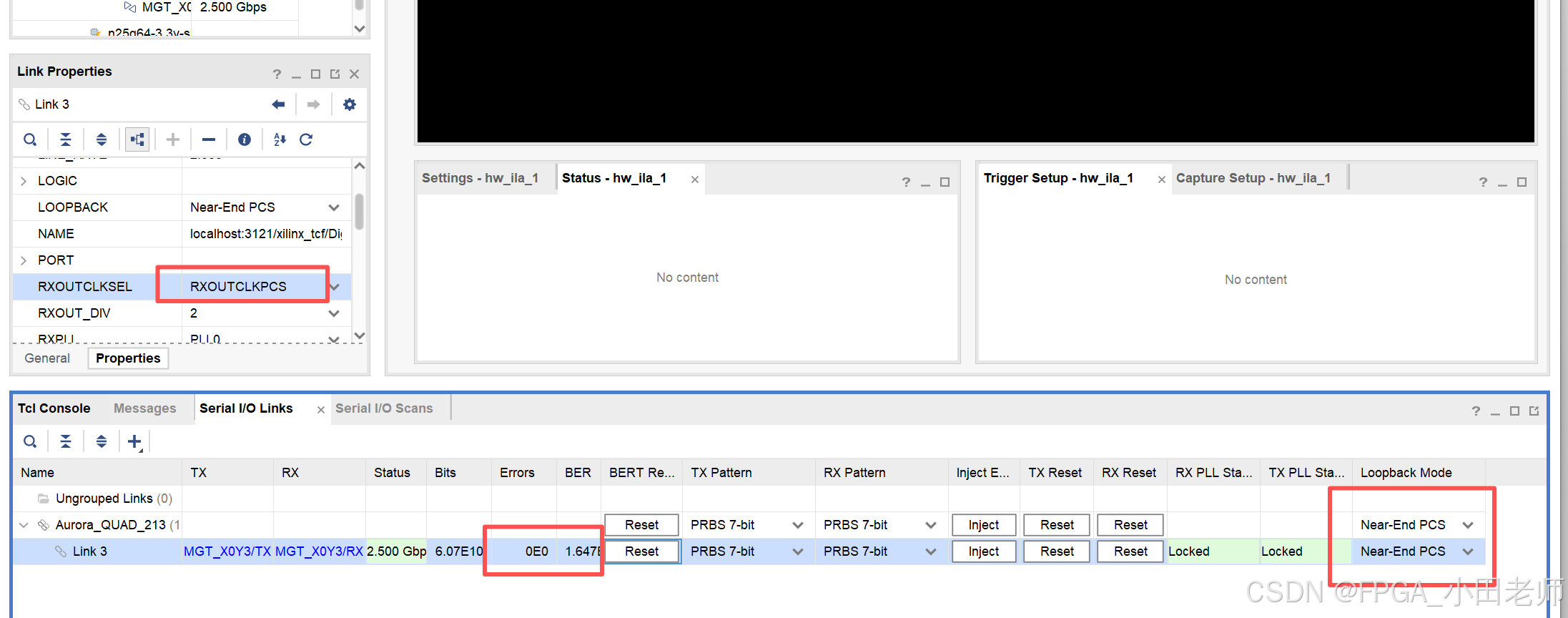Image resolution: width=1568 pixels, height=618 pixels.
Task: Switch to Settings - hw_ila_1 tab
Action: click(480, 178)
